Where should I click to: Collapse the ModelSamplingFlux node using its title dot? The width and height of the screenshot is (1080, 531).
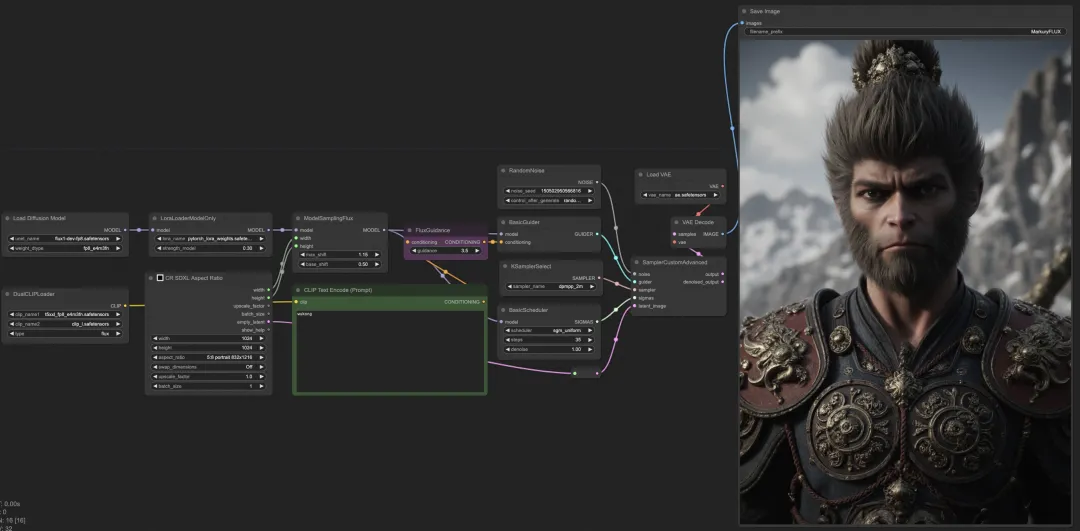(x=298, y=218)
